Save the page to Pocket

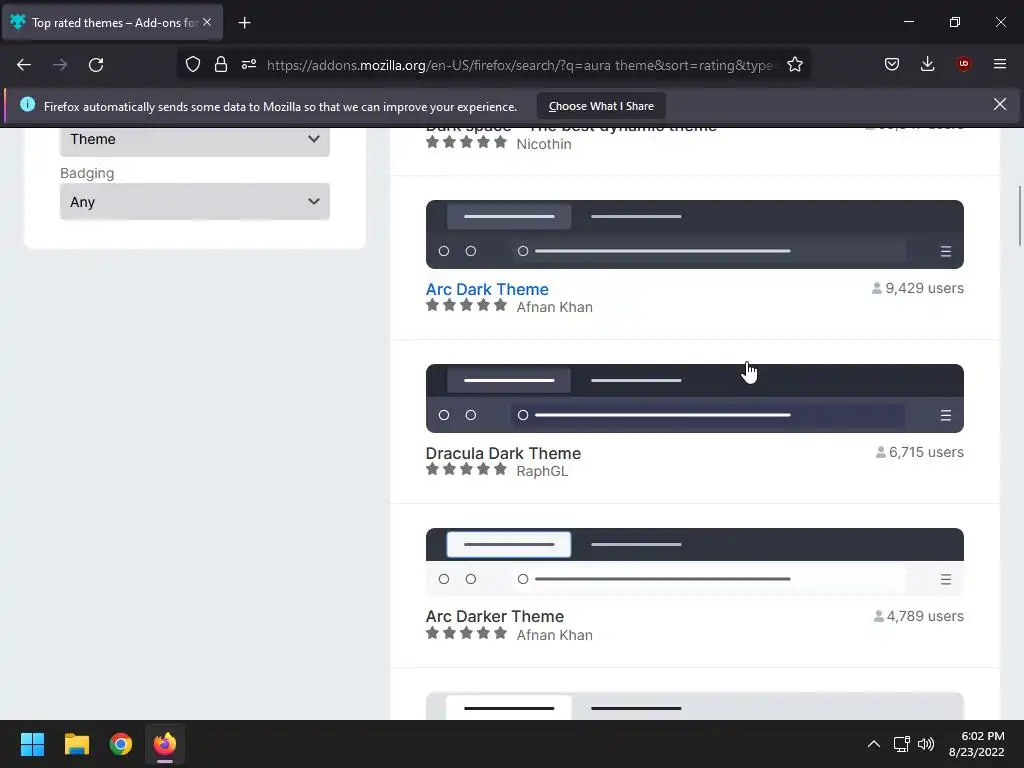tap(892, 64)
